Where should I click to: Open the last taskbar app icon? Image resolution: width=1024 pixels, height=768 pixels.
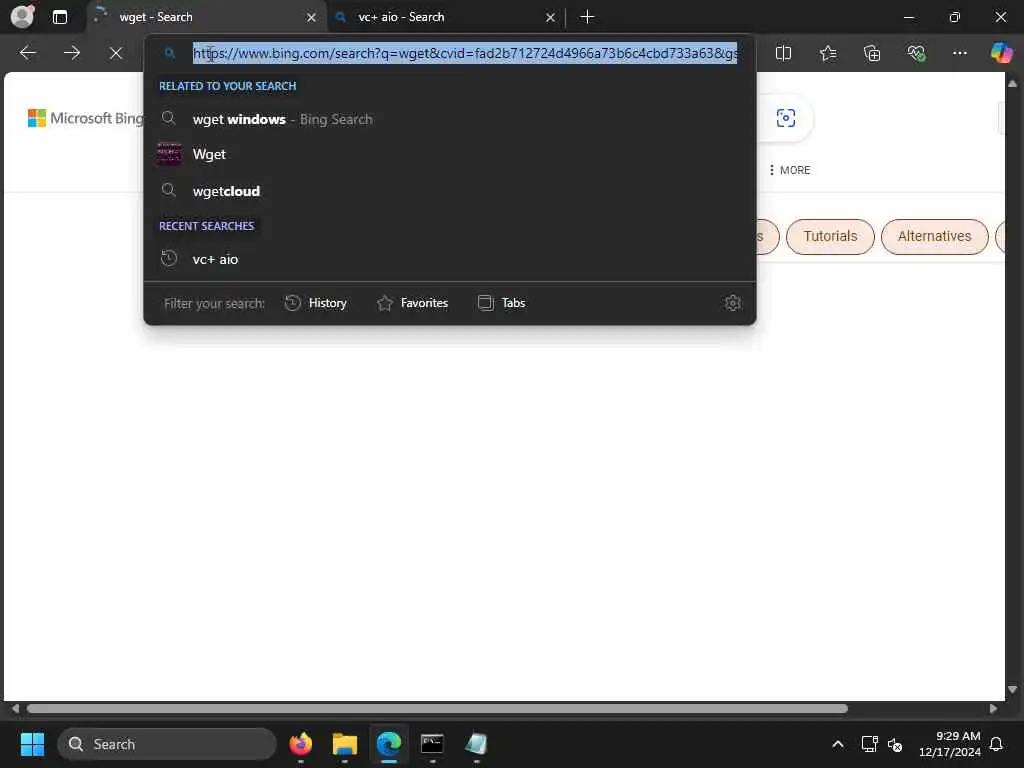coord(476,744)
